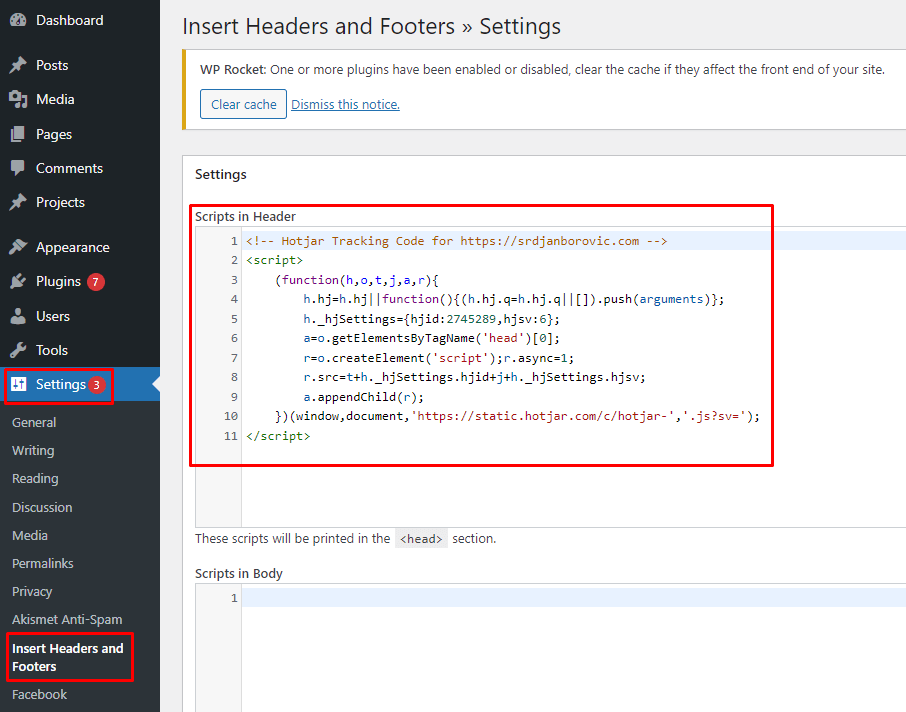Image resolution: width=906 pixels, height=712 pixels.
Task: Click the a.appendChild(r) line
Action: pos(363,397)
